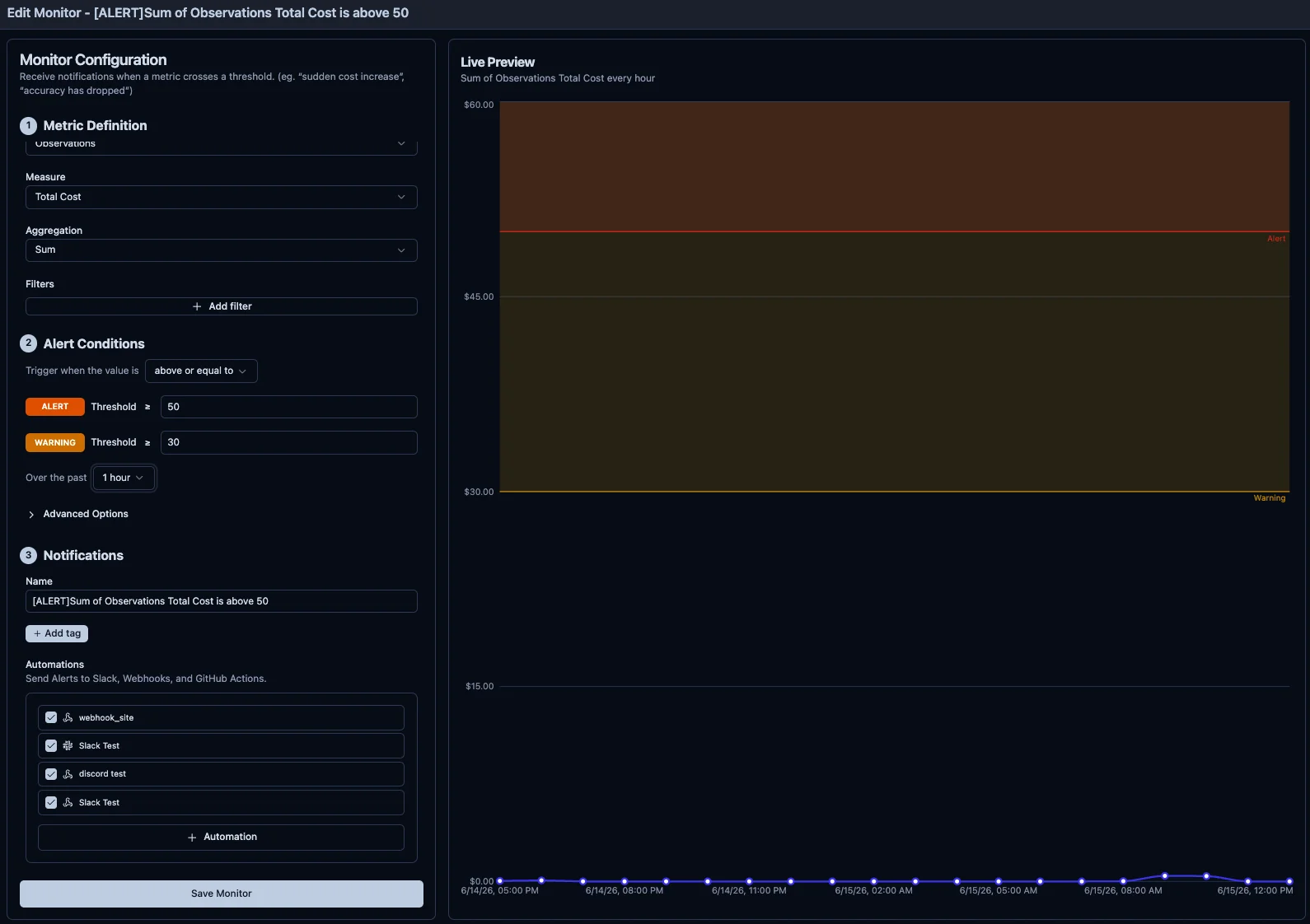This screenshot has height=924, width=1310.
Task: Click the plus icon in Add tag
Action: point(37,633)
